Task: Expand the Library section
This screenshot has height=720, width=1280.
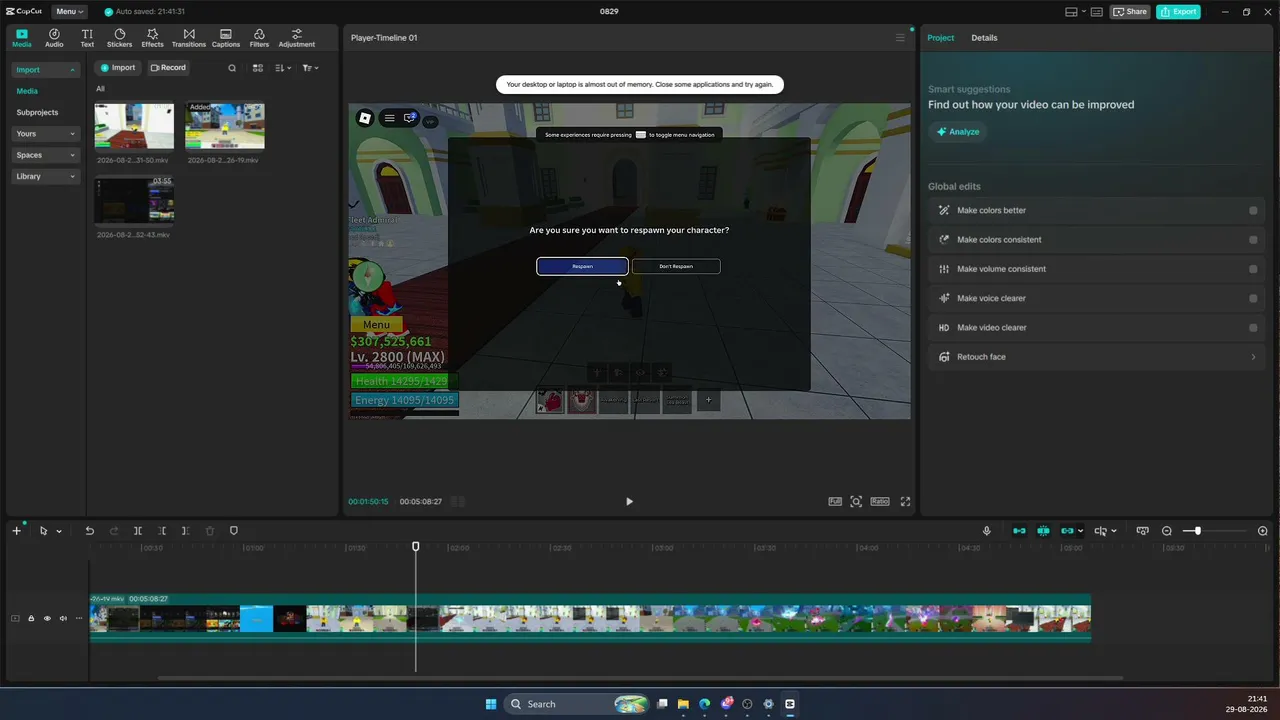Action: (72, 177)
